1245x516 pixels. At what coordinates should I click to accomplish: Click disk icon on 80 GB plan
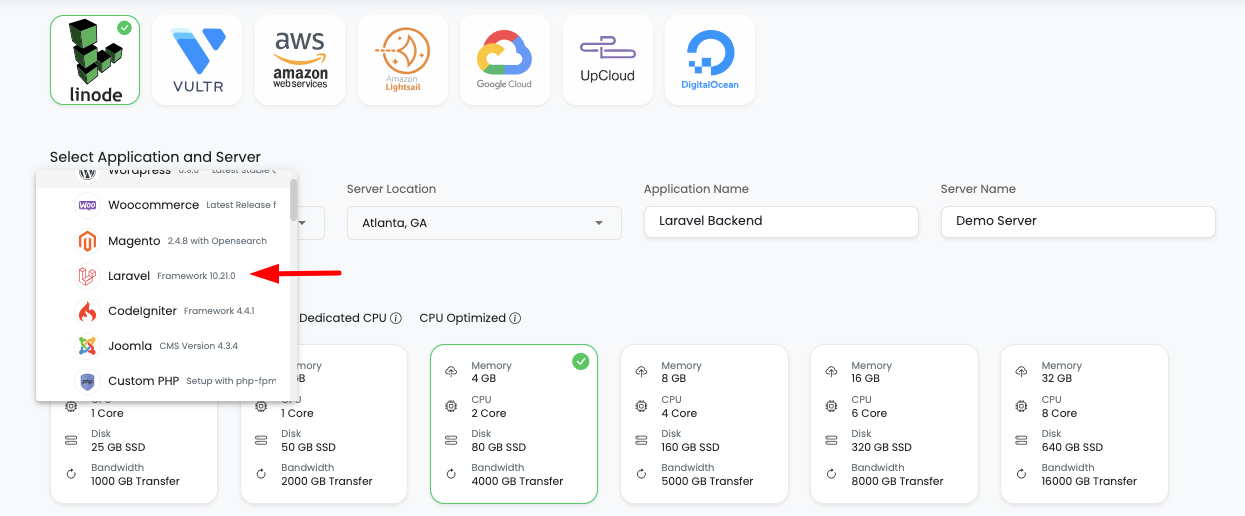click(451, 440)
